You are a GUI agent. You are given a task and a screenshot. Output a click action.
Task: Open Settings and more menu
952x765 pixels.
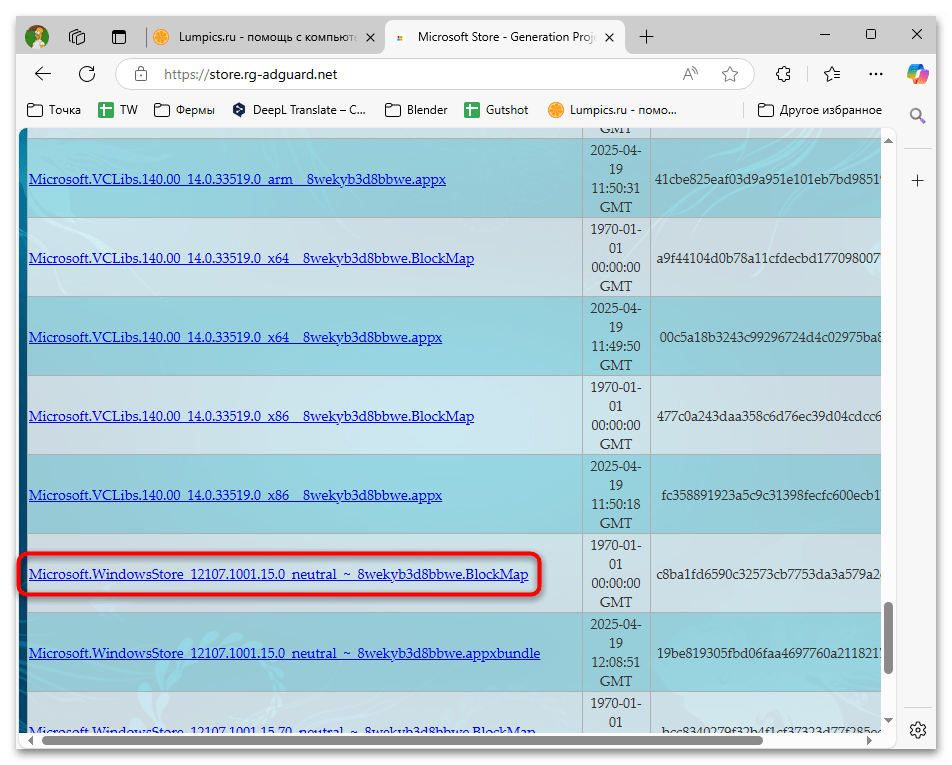click(876, 74)
